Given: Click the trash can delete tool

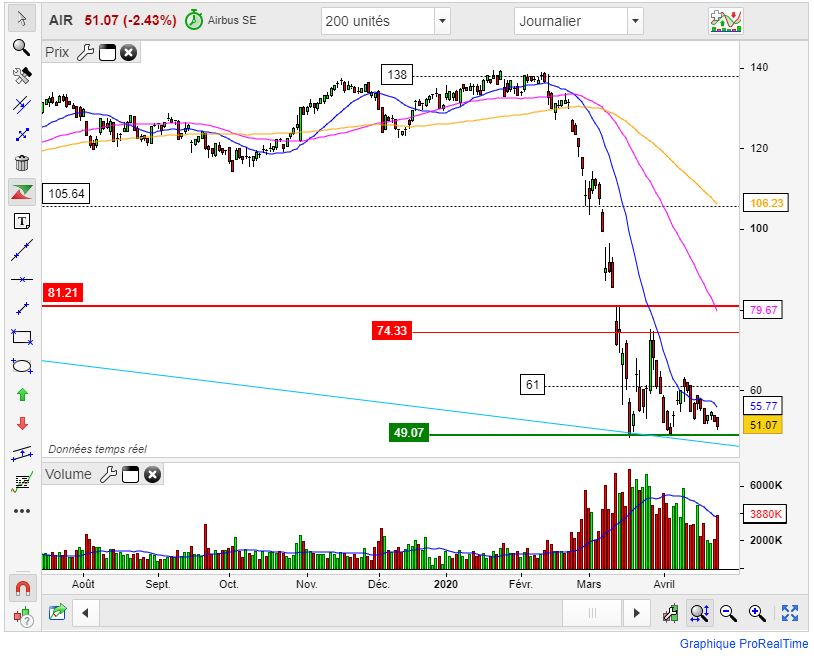Looking at the screenshot, I should tap(21, 162).
